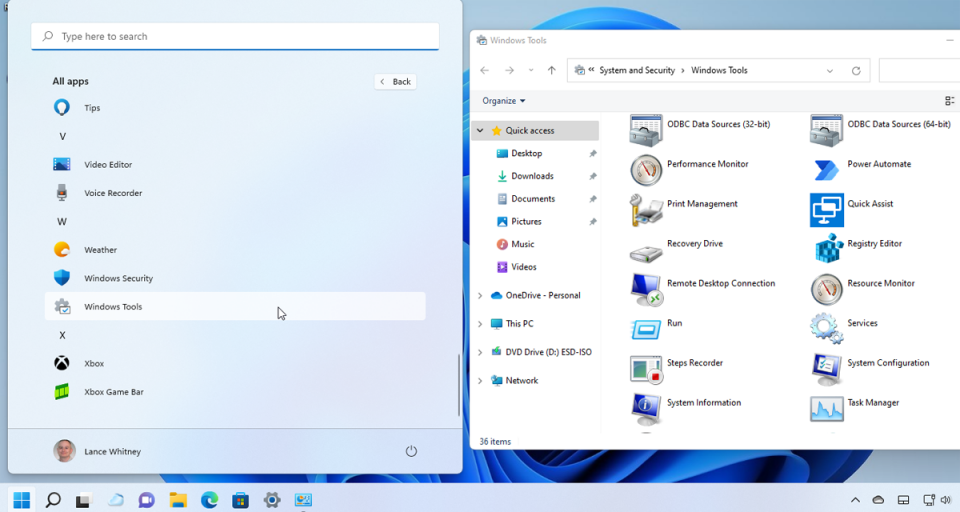Click System and Security breadcrumb
Viewport: 960px width, 512px height.
(x=637, y=70)
